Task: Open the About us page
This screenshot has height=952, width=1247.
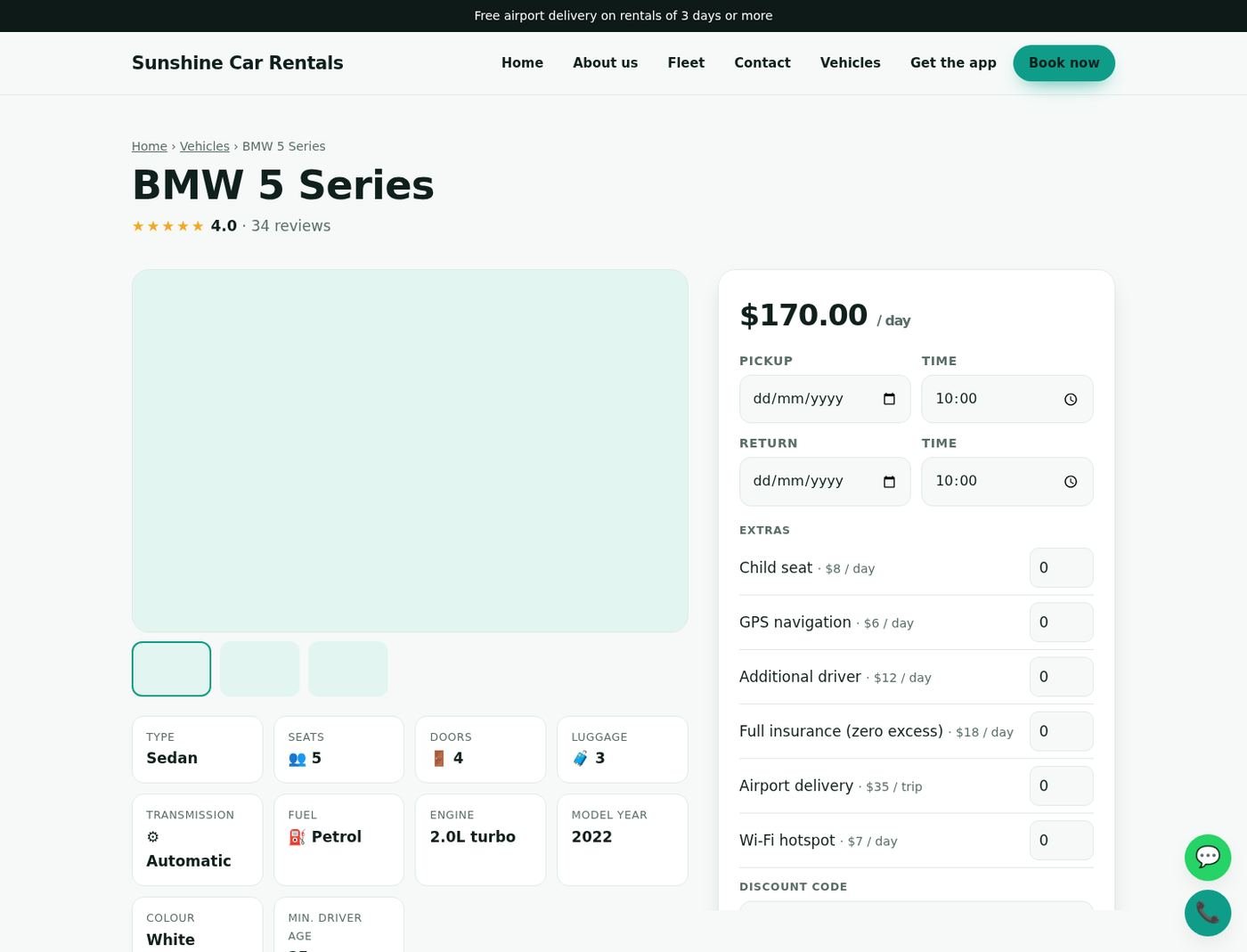Action: click(x=606, y=63)
